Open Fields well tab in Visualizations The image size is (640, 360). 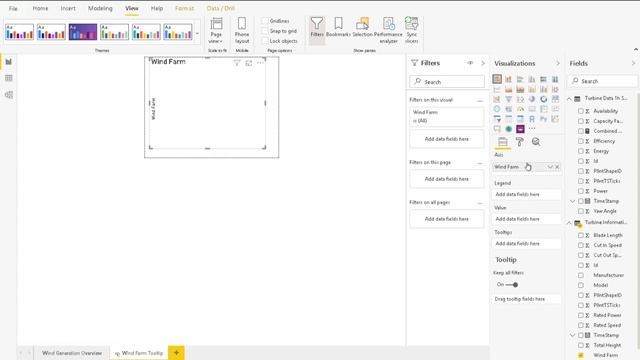503,142
